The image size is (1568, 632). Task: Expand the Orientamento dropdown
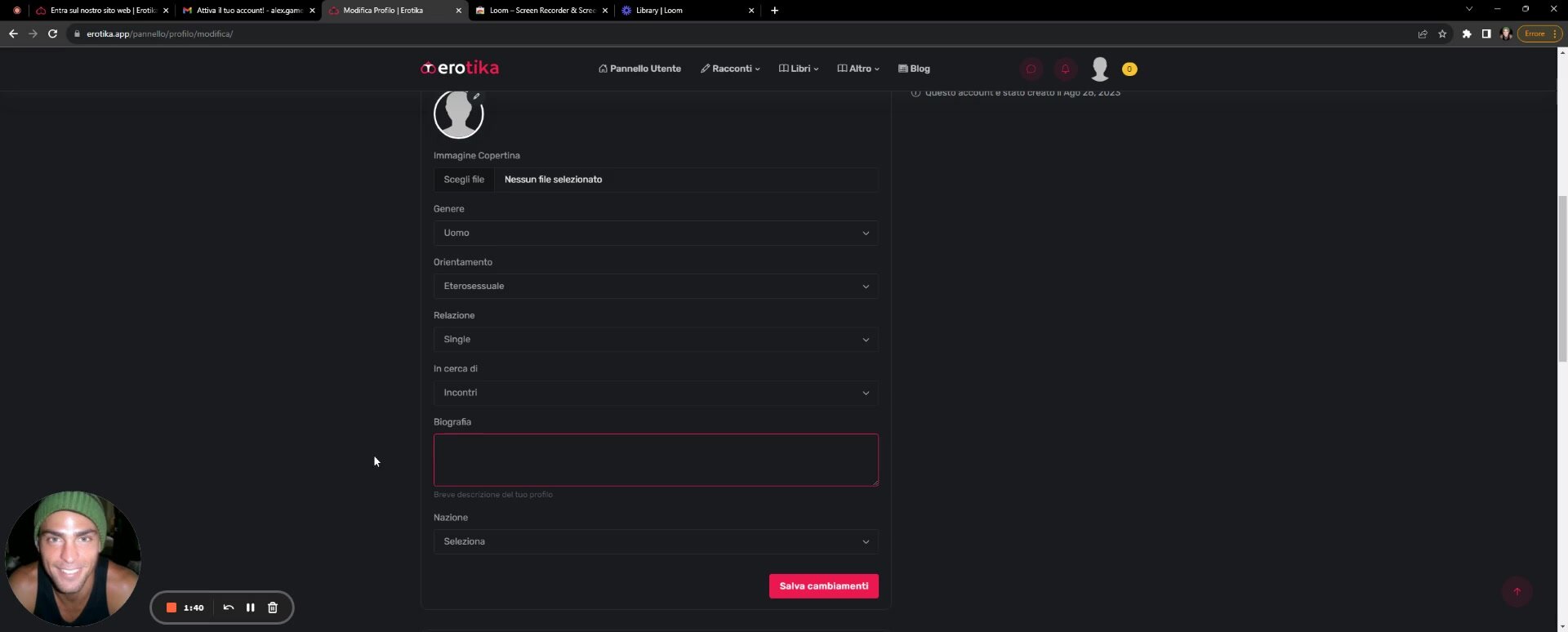pos(655,286)
